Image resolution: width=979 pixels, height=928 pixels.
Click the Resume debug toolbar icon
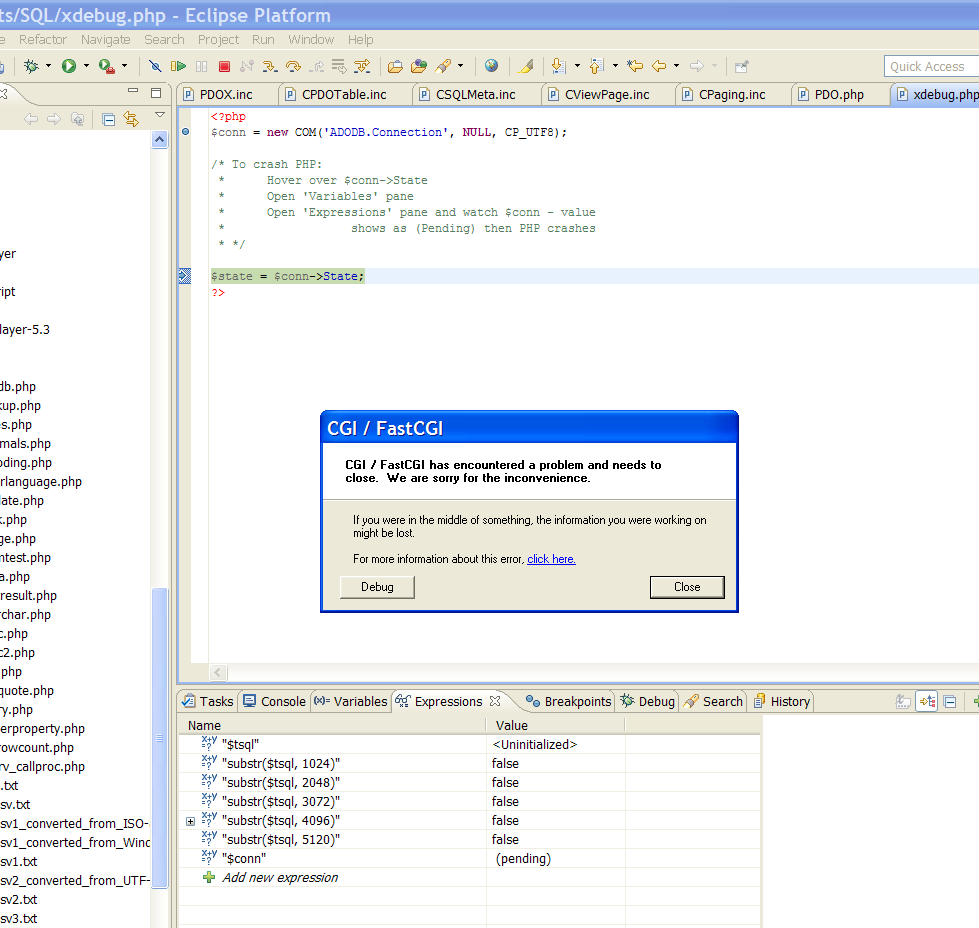(x=178, y=66)
